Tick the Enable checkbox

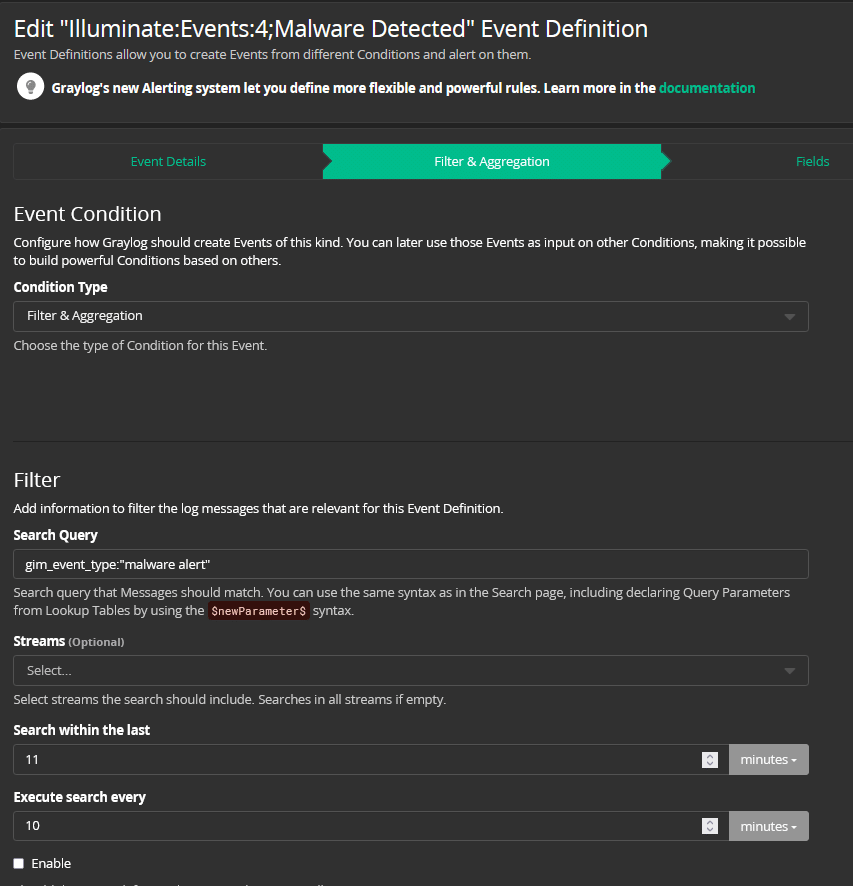(19, 863)
